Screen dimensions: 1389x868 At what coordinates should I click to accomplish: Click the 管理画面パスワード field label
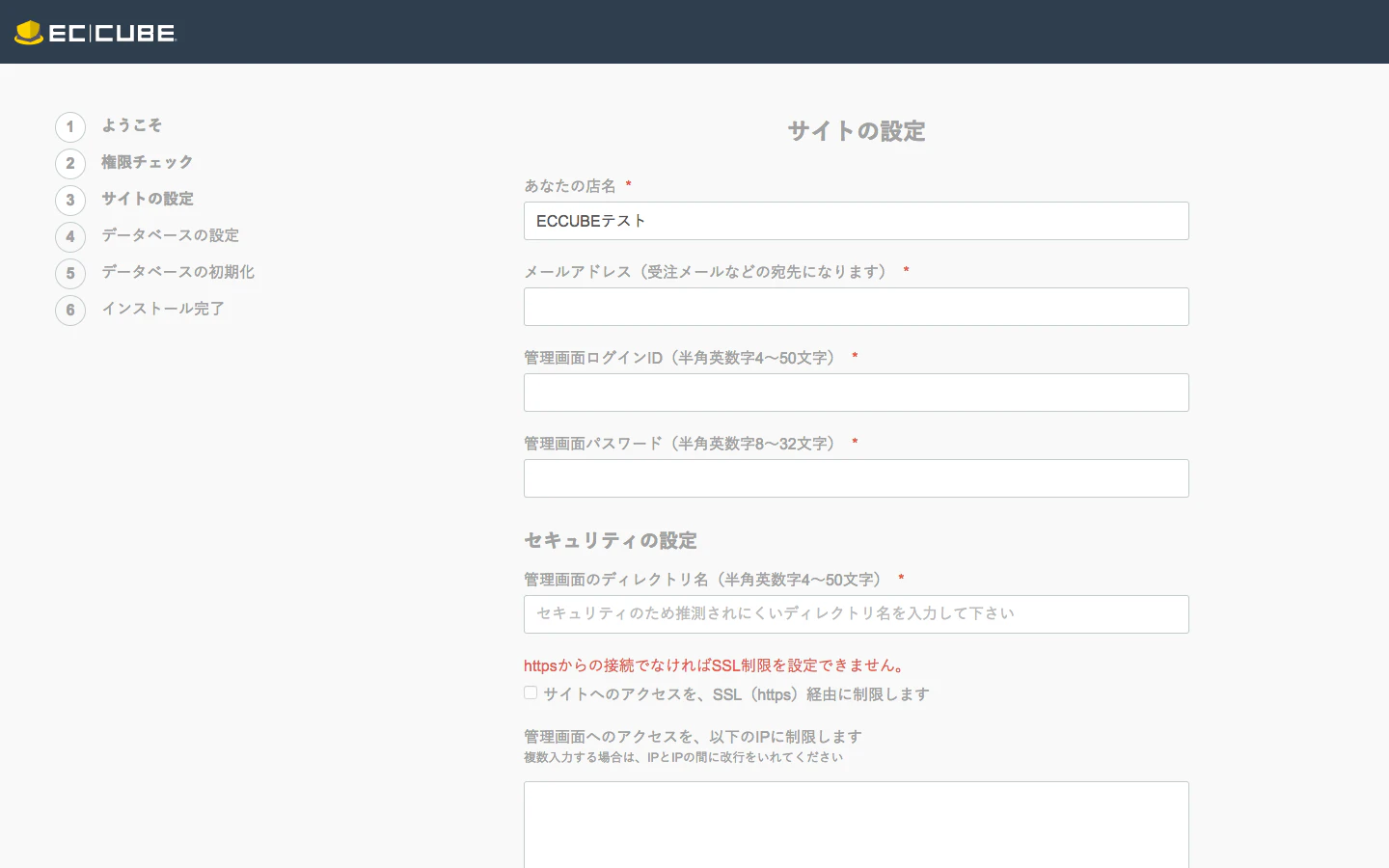(682, 444)
